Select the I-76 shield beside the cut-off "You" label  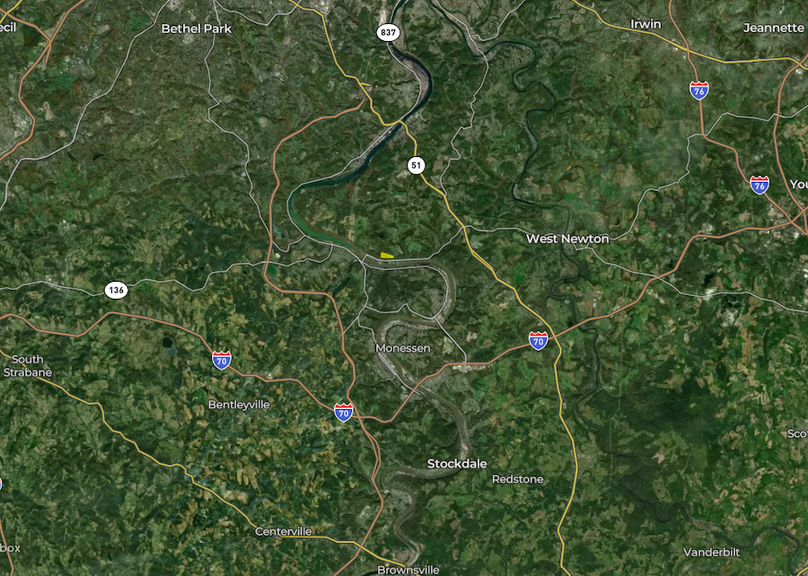759,185
